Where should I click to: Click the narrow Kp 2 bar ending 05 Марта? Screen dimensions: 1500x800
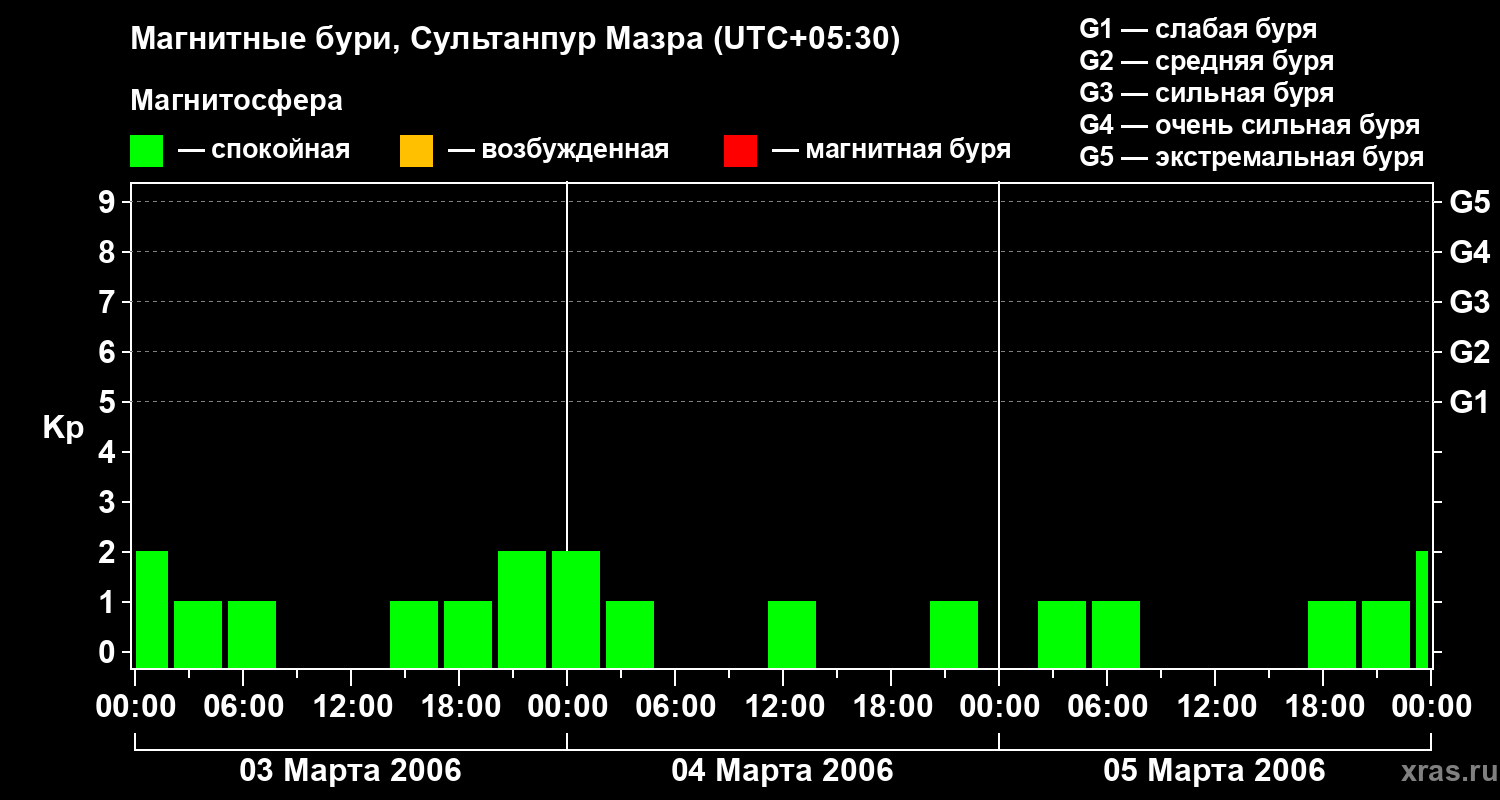(x=1422, y=609)
